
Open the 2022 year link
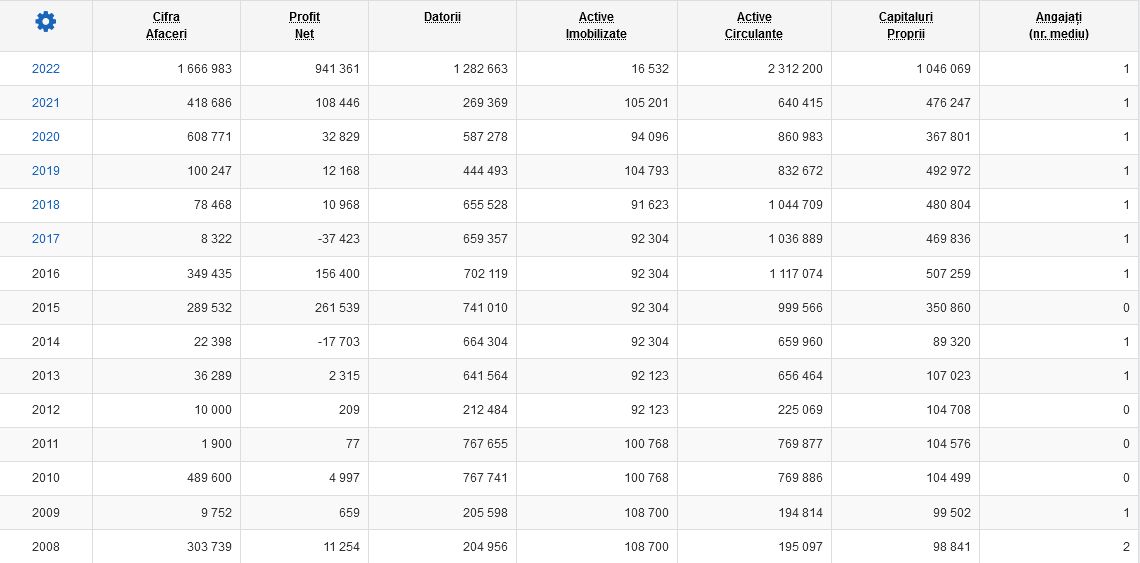[46, 69]
